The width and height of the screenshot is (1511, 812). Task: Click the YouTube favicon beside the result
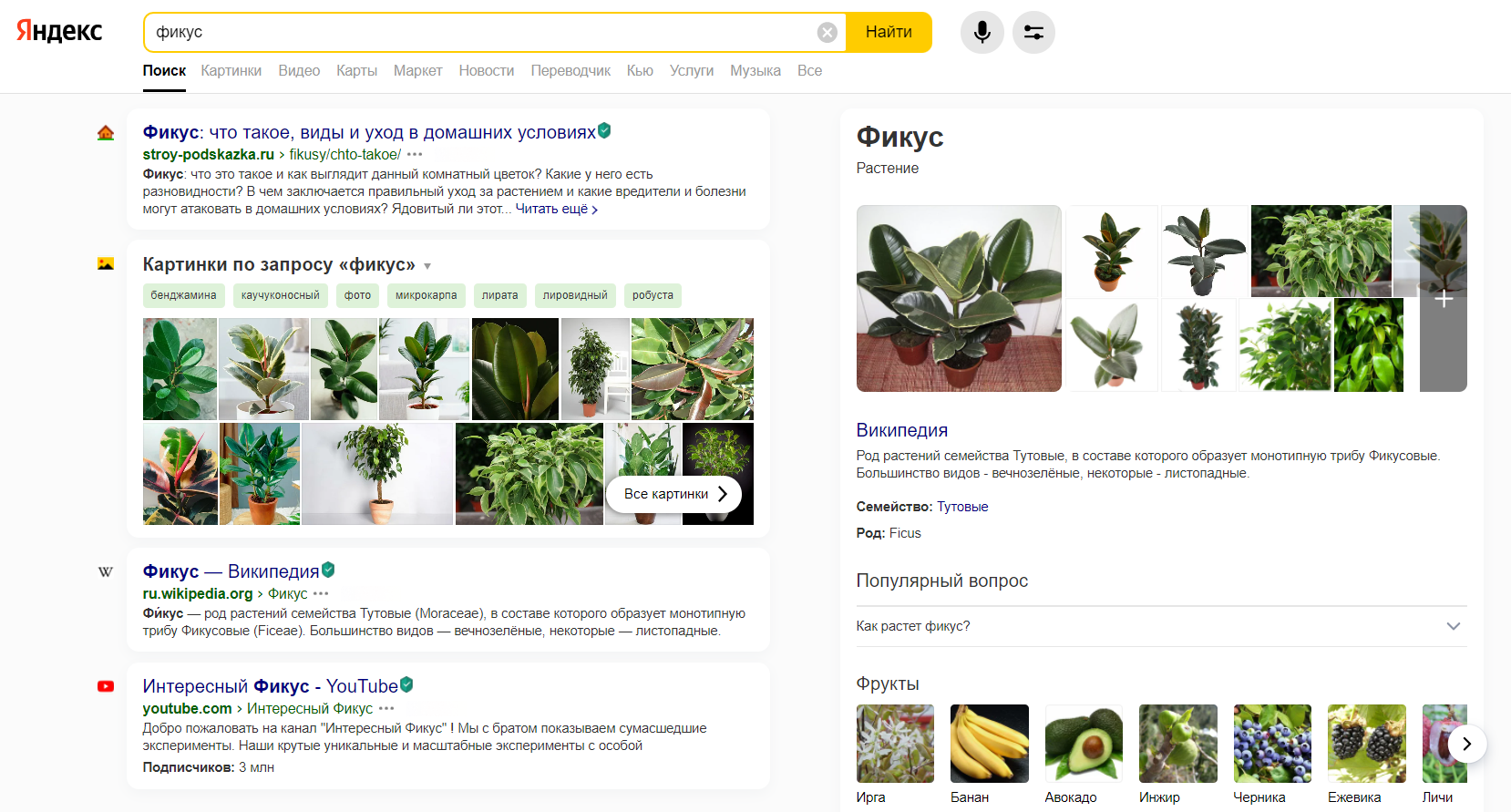[x=106, y=686]
